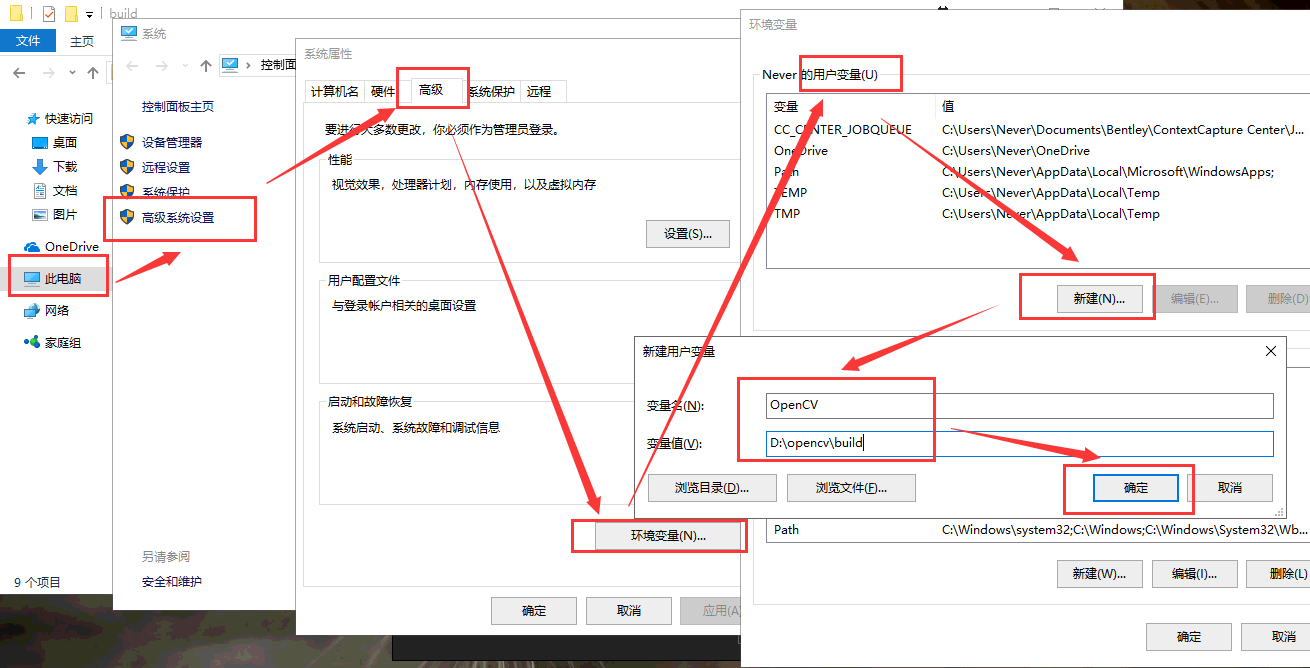Select TMP user variable row
This screenshot has width=1310, height=668.
coord(1038,214)
